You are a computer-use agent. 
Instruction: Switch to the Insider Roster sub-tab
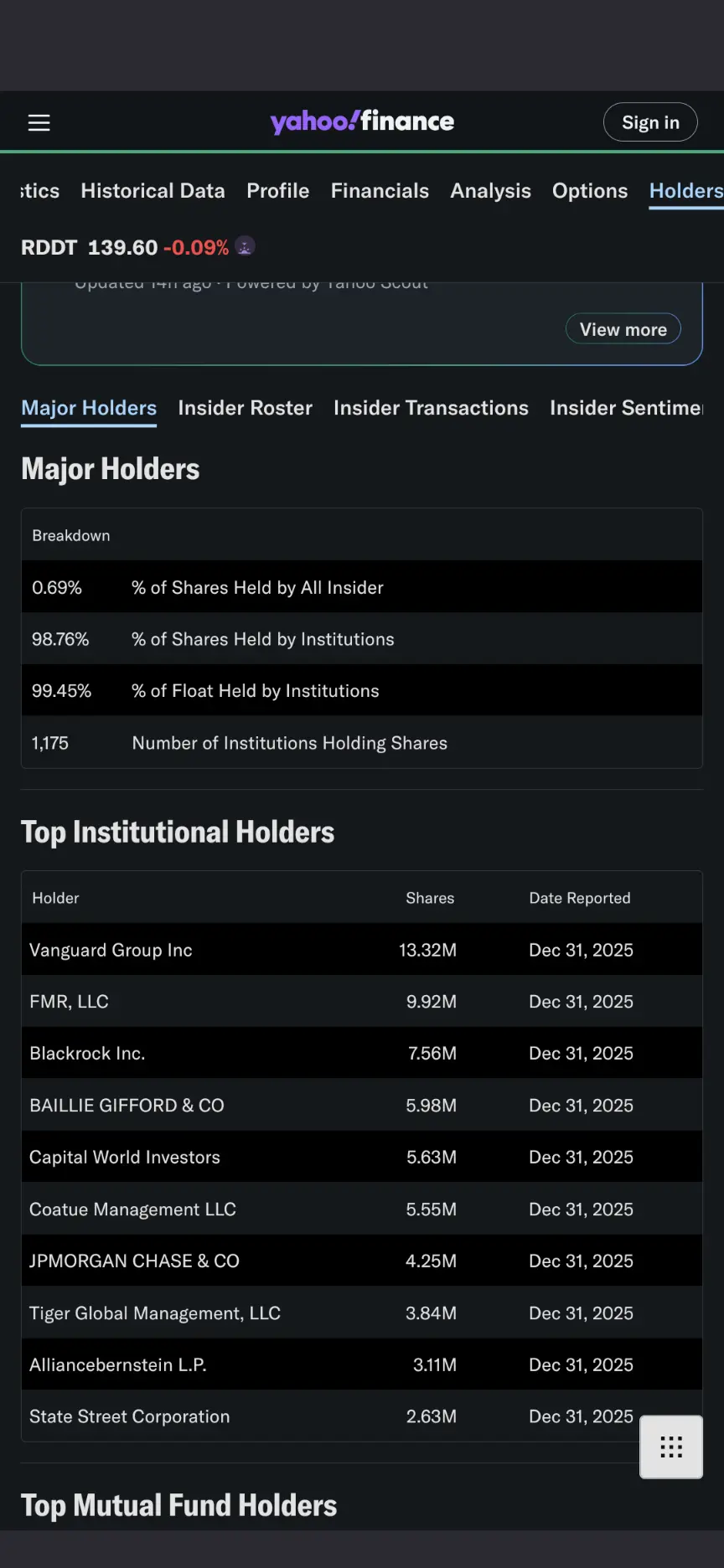245,408
